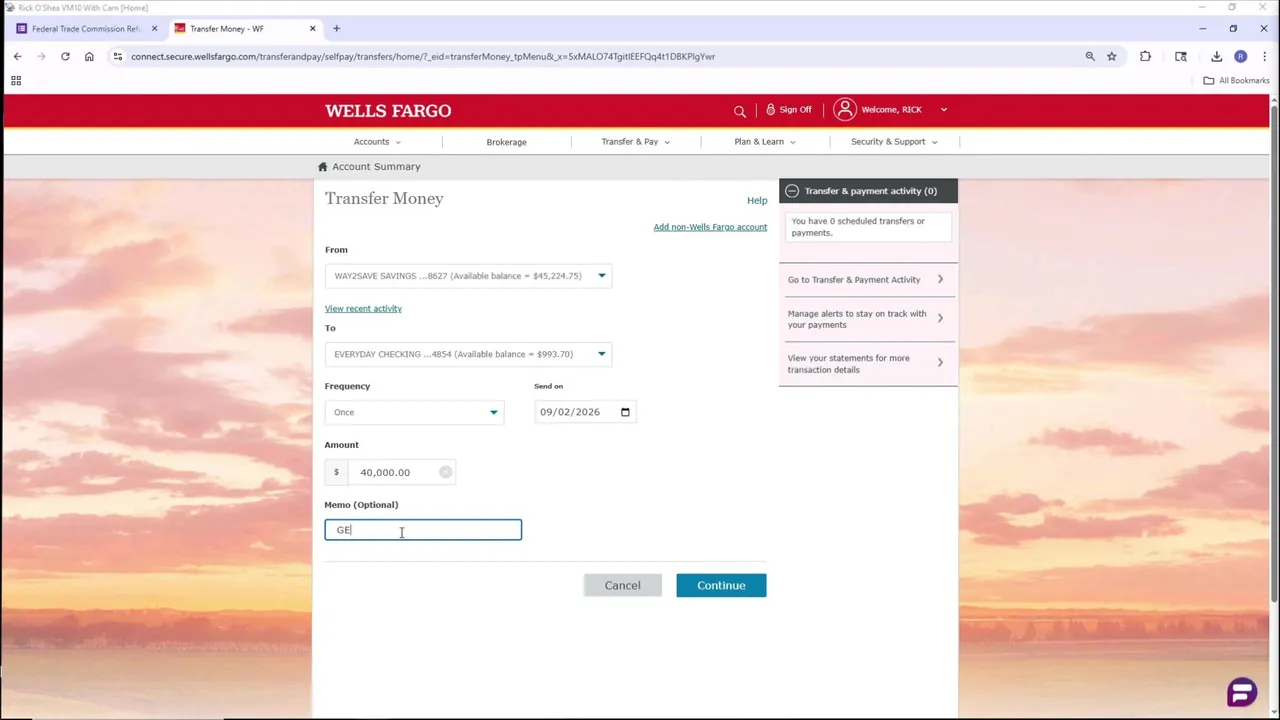Collapse Transfer & payment activity panel icon
The height and width of the screenshot is (720, 1280).
(x=792, y=191)
